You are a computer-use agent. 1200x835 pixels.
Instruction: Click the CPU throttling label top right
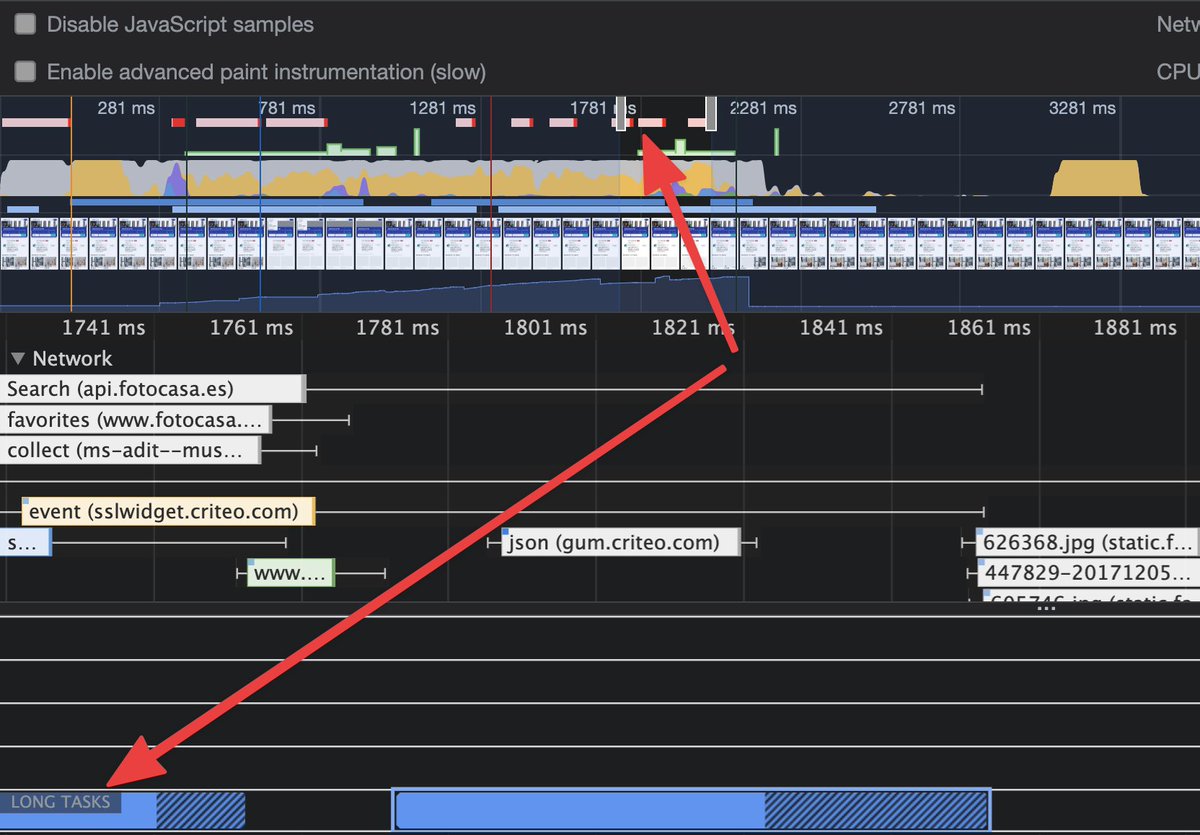tap(1184, 71)
